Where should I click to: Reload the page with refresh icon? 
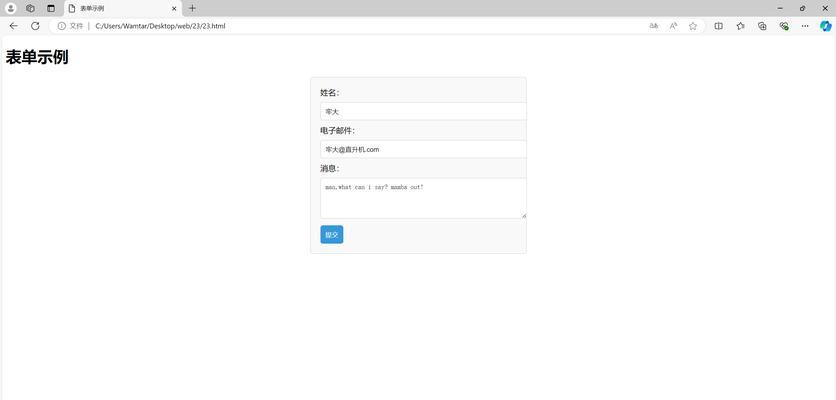(35, 26)
